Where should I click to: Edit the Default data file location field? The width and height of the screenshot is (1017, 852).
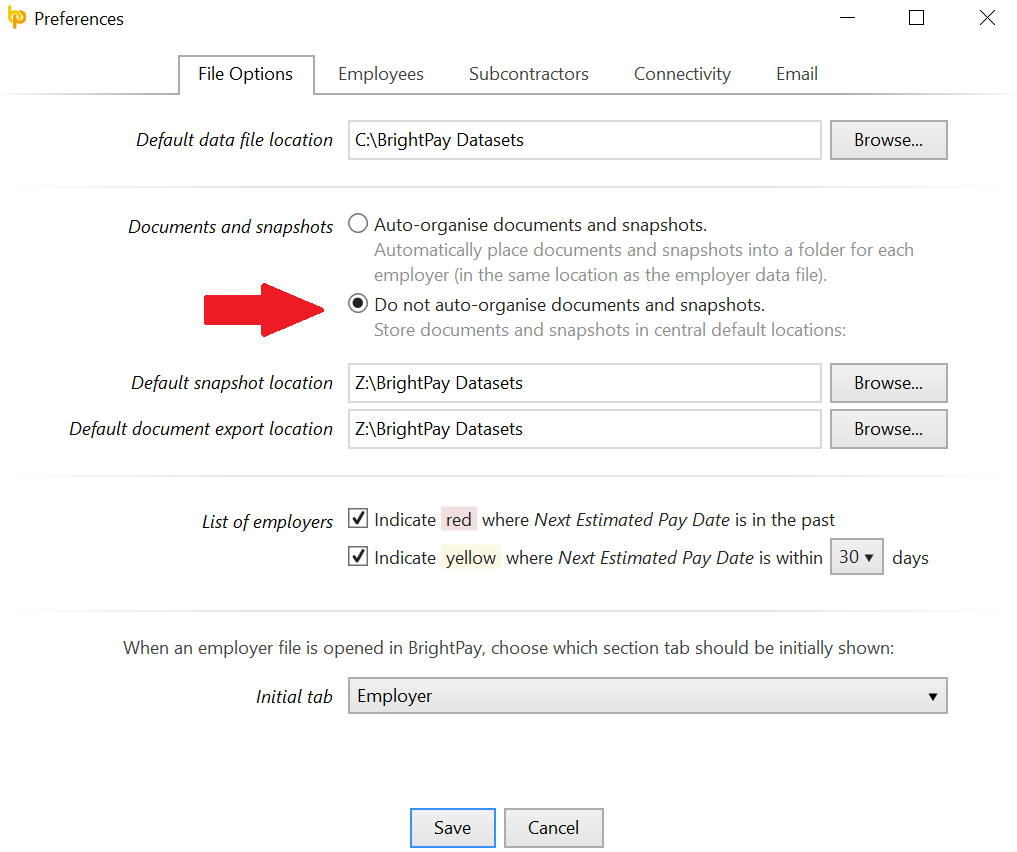(x=584, y=140)
